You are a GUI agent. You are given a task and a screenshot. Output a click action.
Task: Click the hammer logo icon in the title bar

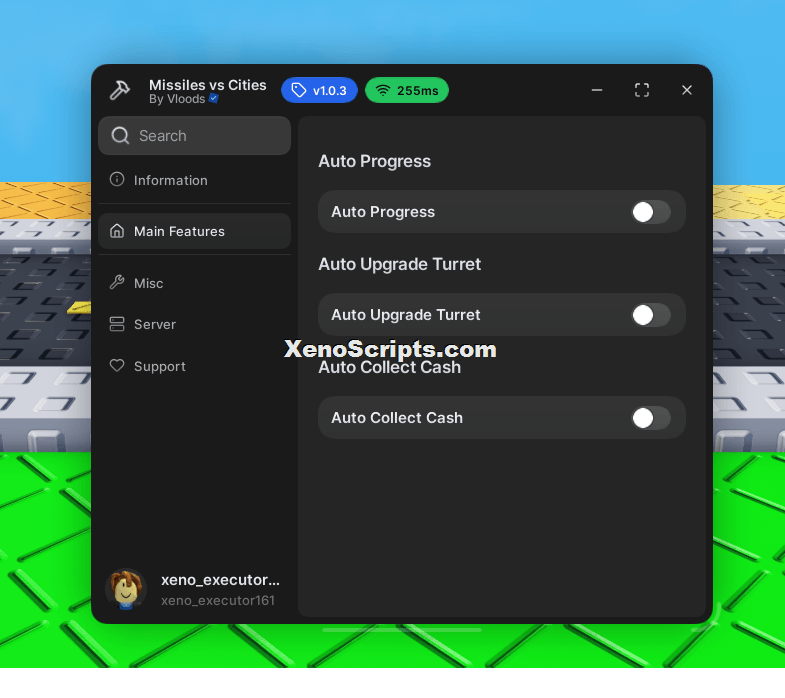coord(120,90)
